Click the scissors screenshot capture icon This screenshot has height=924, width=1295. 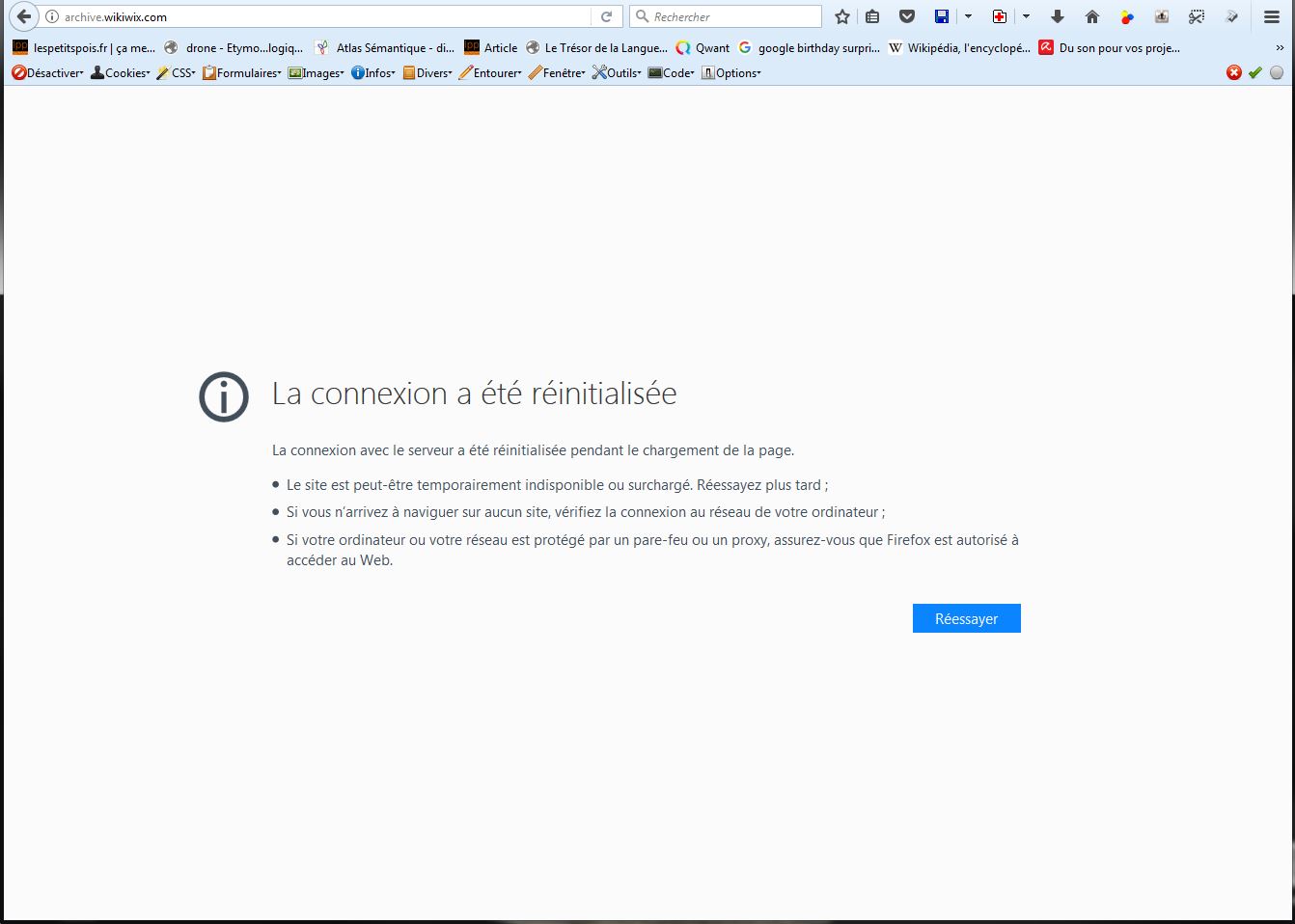click(1197, 16)
